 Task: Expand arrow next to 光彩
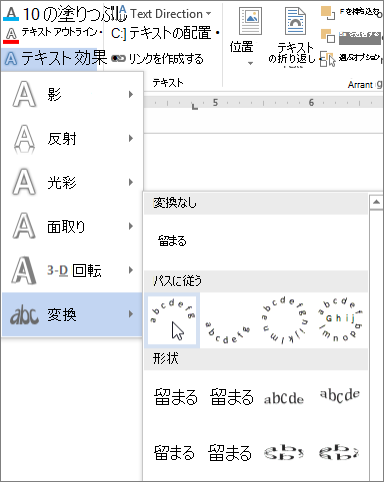pos(131,182)
